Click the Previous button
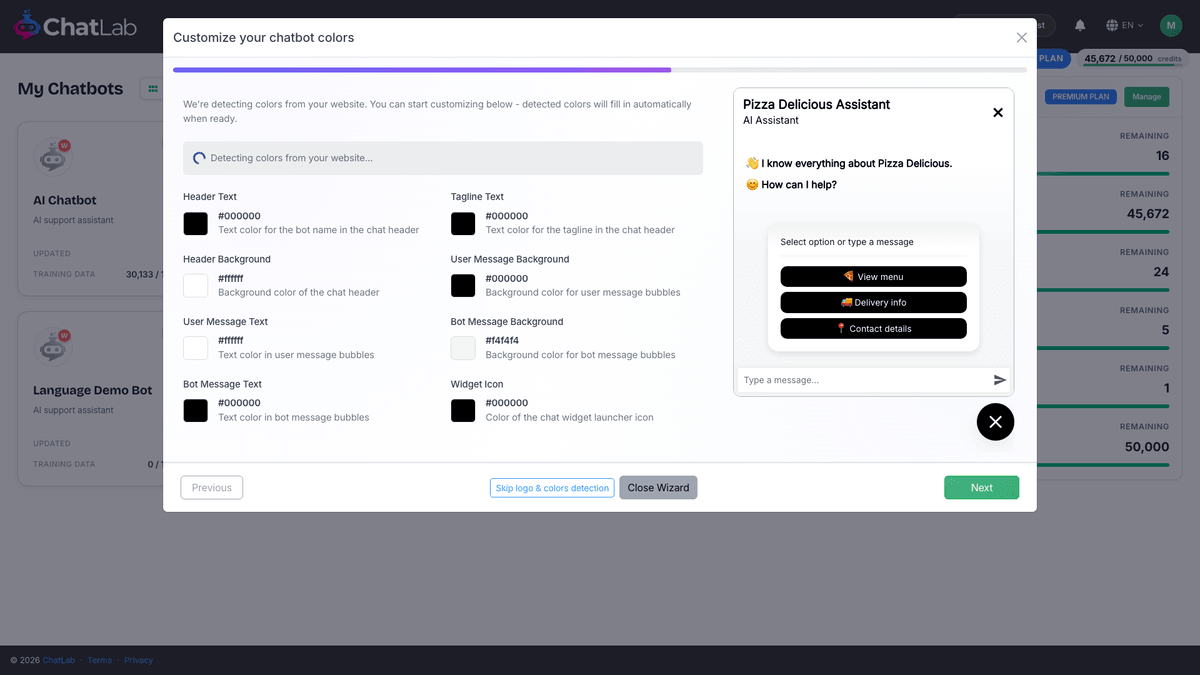The height and width of the screenshot is (675, 1200). click(x=212, y=488)
